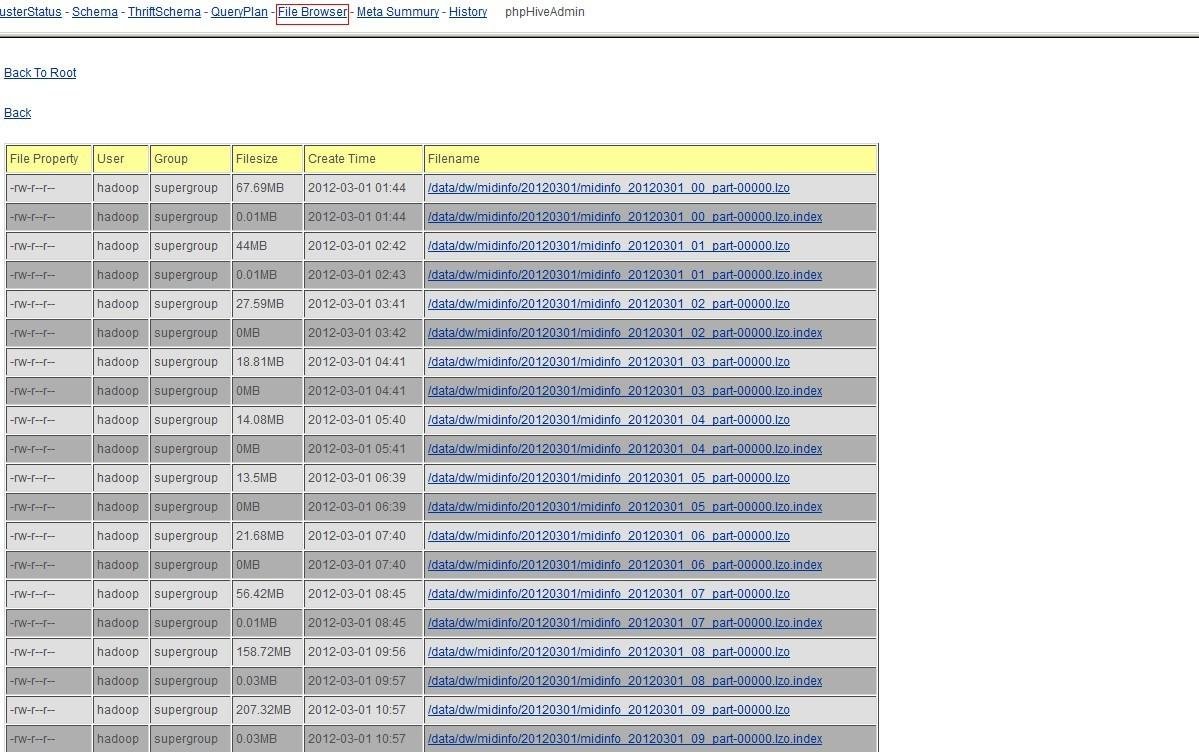
Task: Open midinfo_20120301_00_part-00000.lzo.index file
Action: pyautogui.click(x=623, y=216)
